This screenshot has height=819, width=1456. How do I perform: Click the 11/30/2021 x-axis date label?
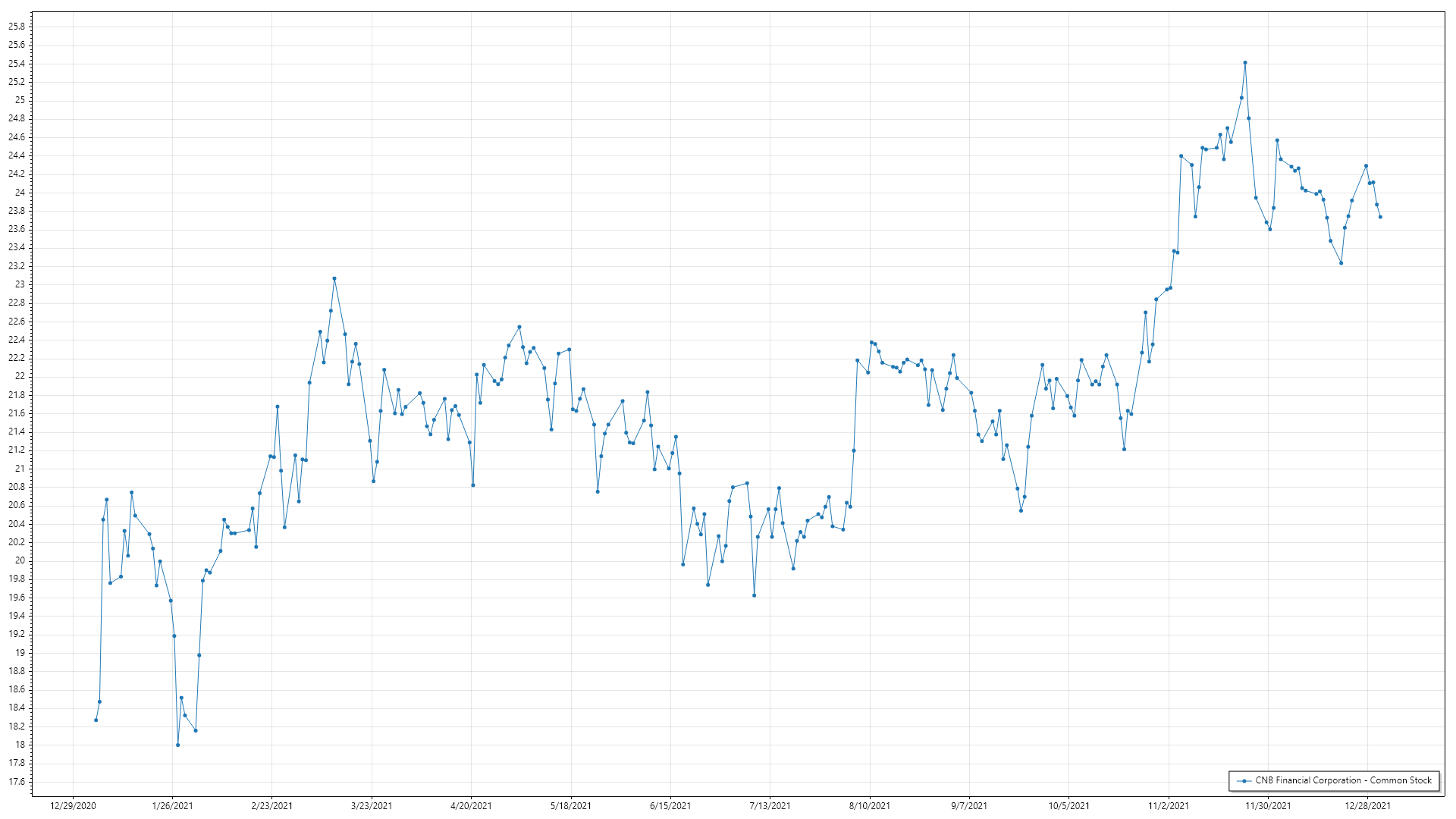tap(1268, 805)
